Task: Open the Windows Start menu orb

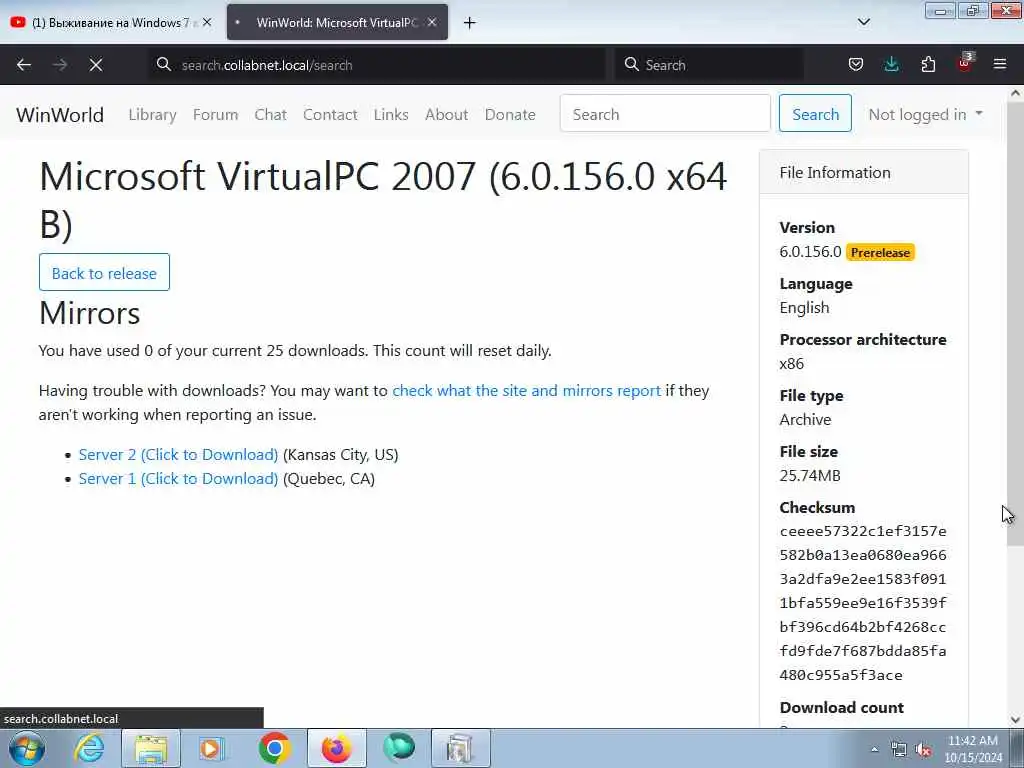Action: coord(27,748)
